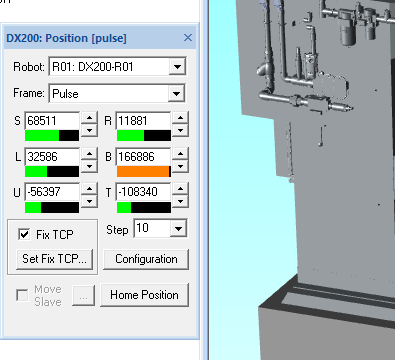Click the L axis green range bar
The width and height of the screenshot is (395, 360).
click(x=52, y=171)
